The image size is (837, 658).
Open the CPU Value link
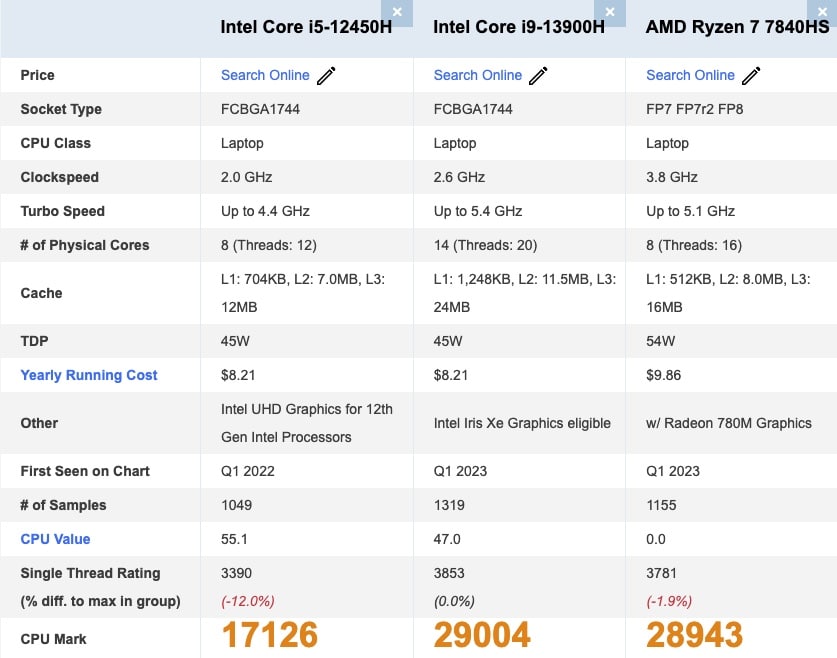pos(55,539)
